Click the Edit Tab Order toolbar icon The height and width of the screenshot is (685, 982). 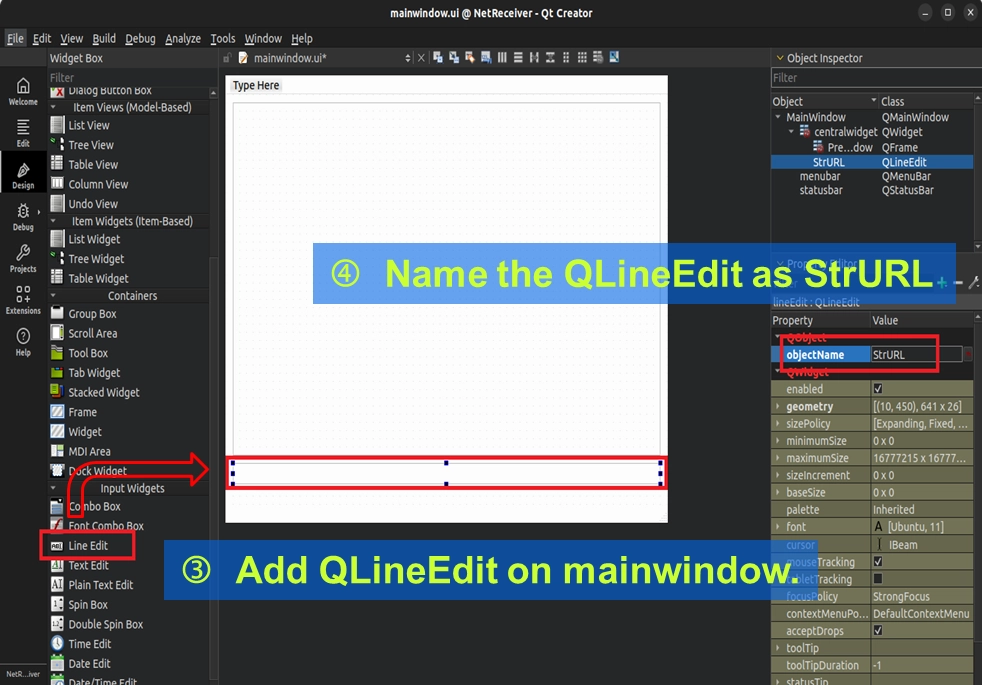pyautogui.click(x=485, y=58)
